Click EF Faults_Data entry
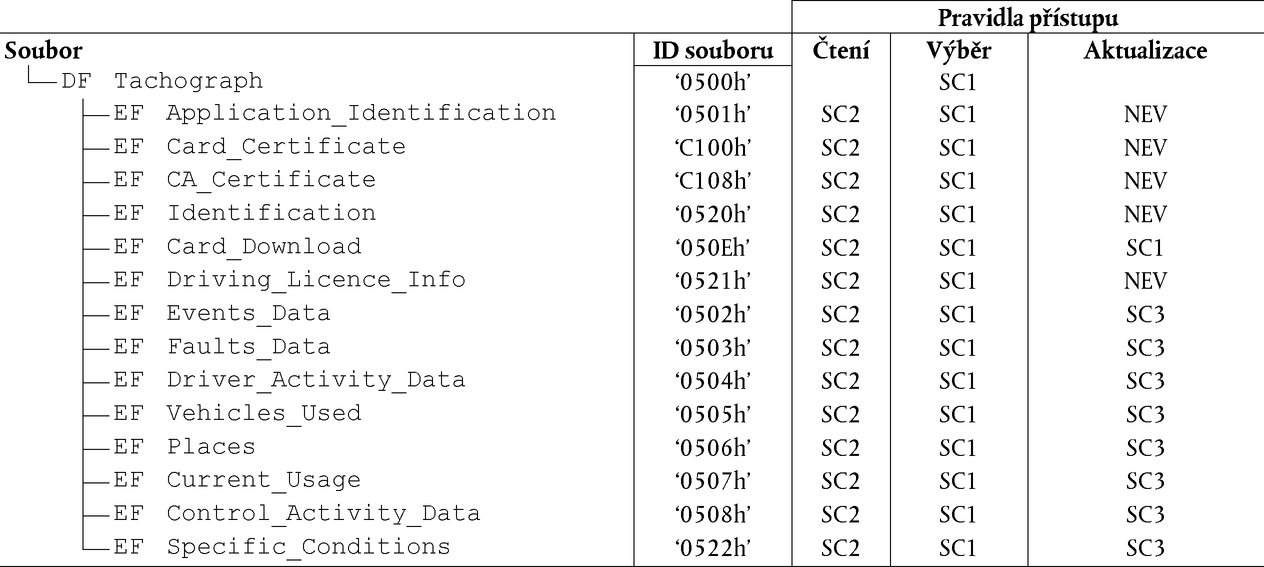 coord(221,347)
